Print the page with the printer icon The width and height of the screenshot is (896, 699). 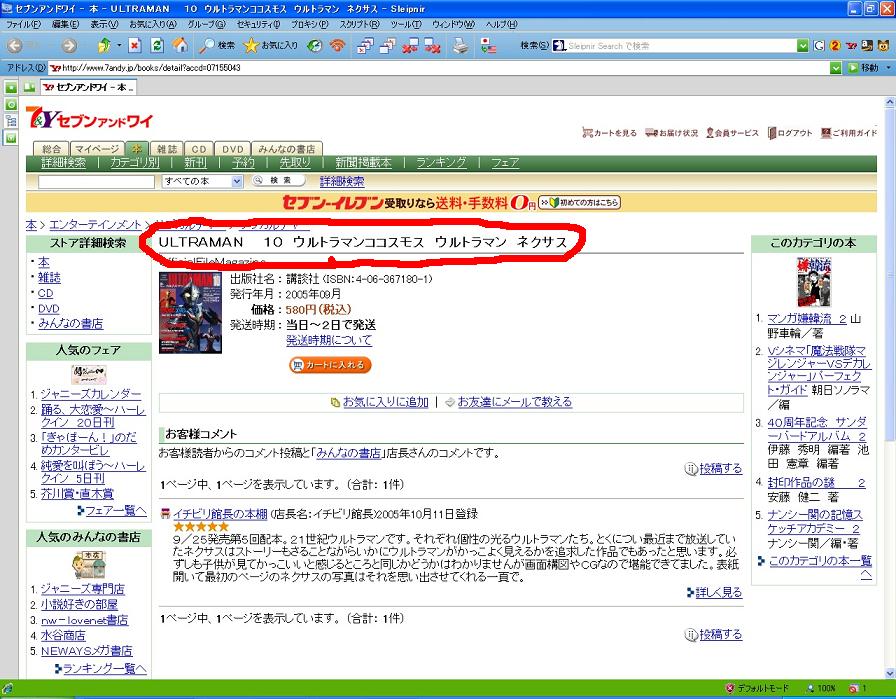(461, 46)
